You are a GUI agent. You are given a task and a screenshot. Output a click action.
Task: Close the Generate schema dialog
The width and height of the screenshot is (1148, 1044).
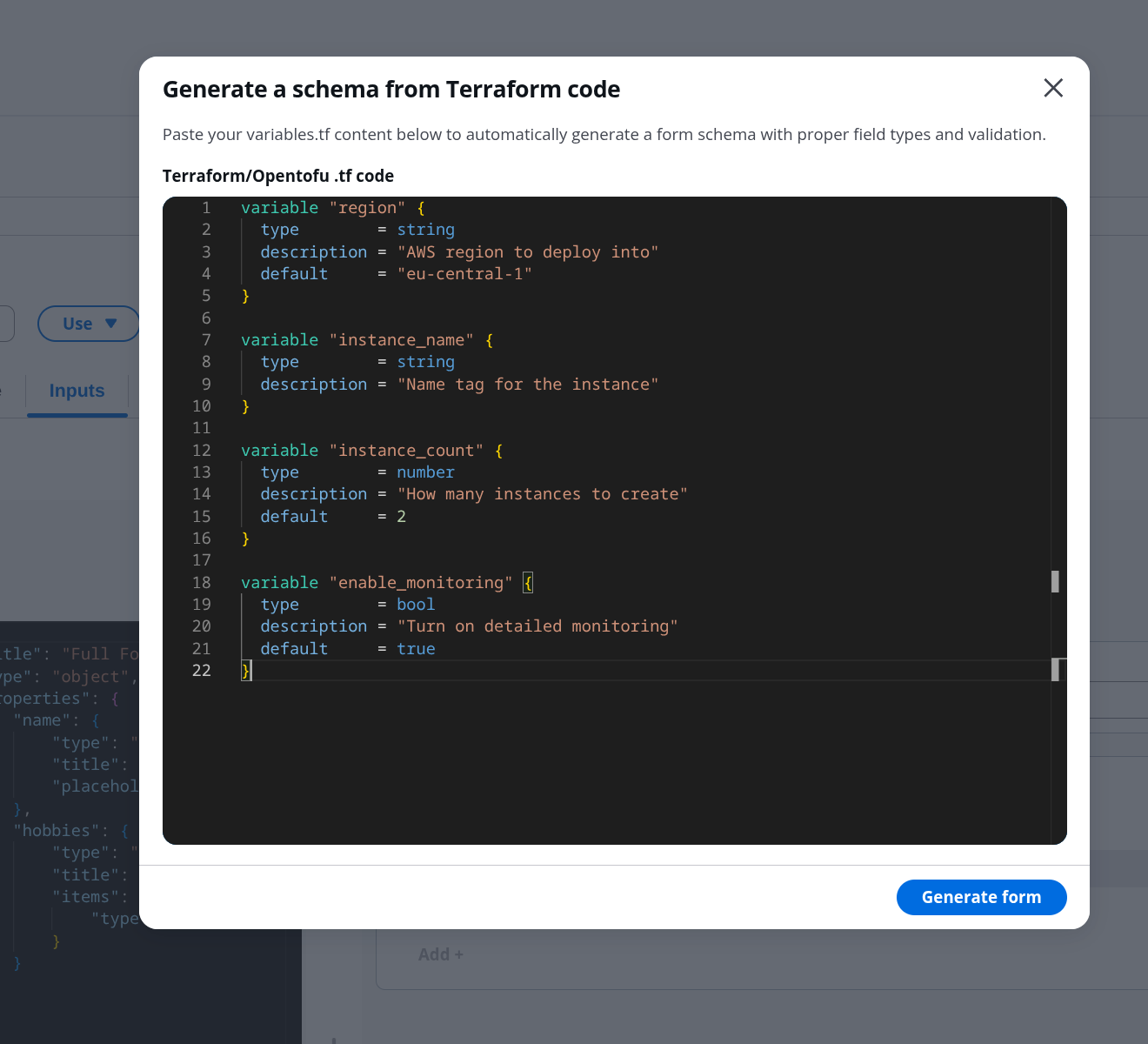(1053, 88)
